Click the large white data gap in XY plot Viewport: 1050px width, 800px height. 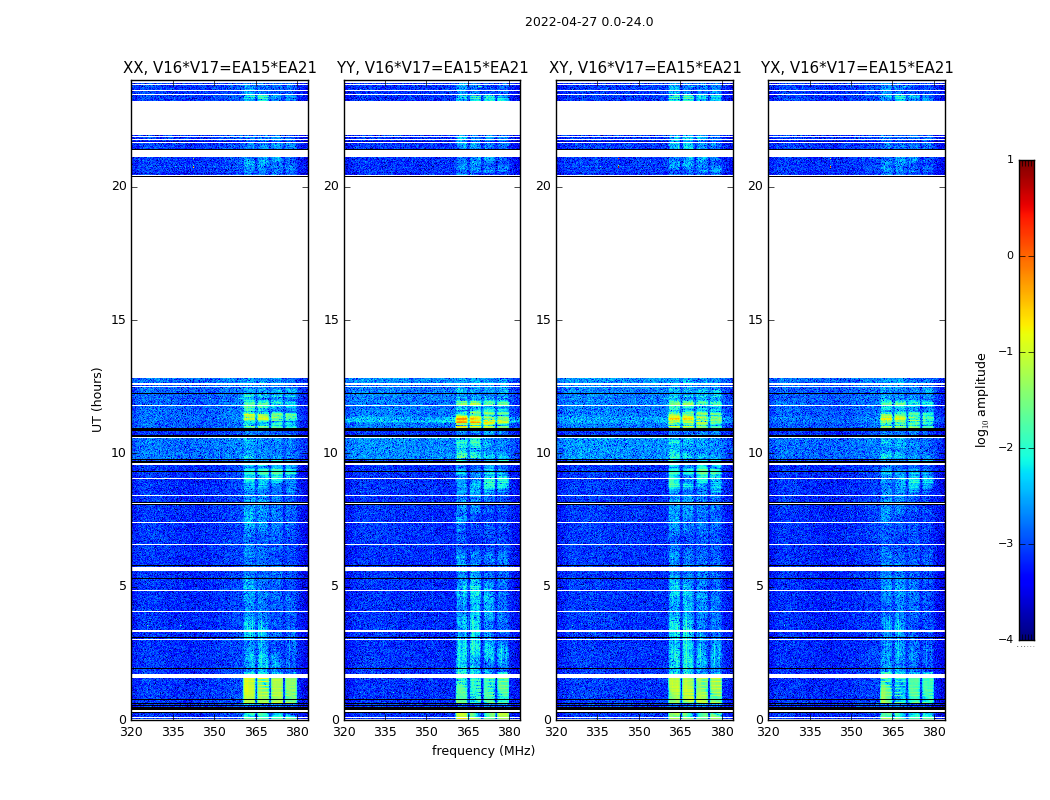point(645,277)
